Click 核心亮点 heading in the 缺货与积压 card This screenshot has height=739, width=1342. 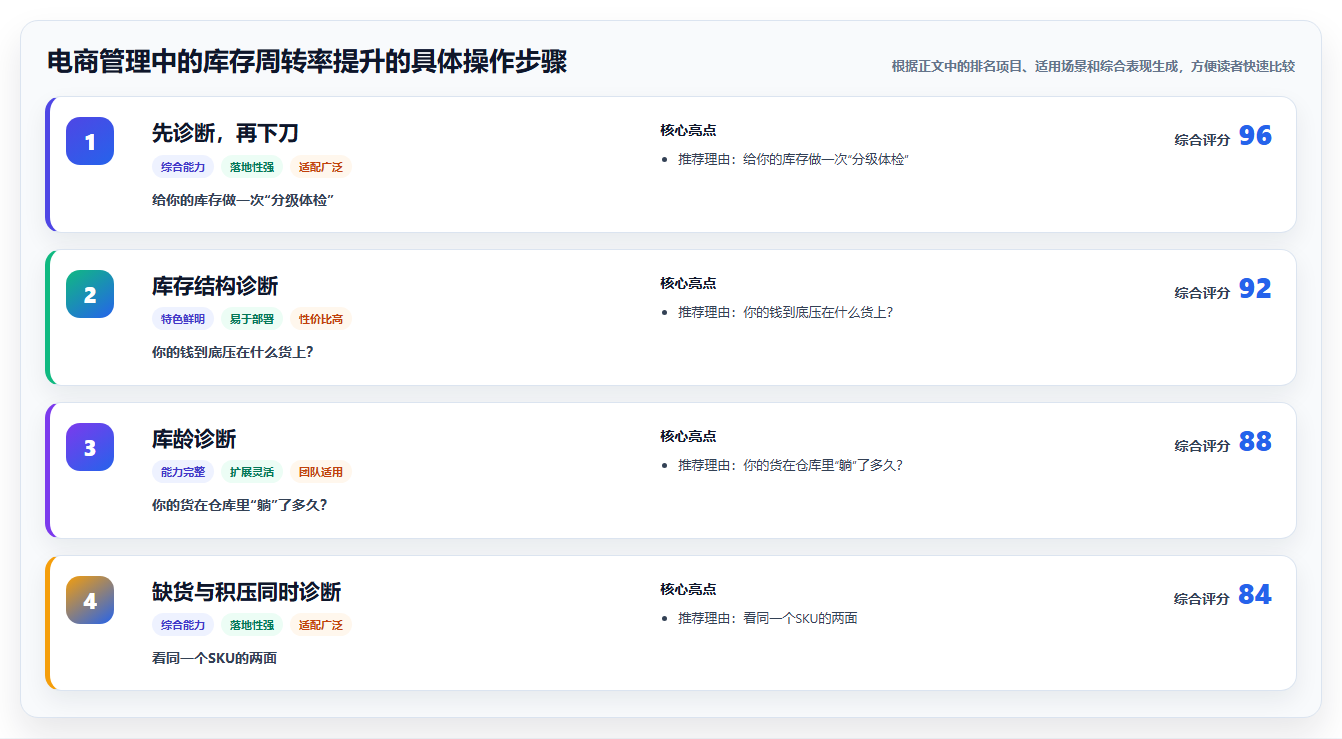point(688,589)
